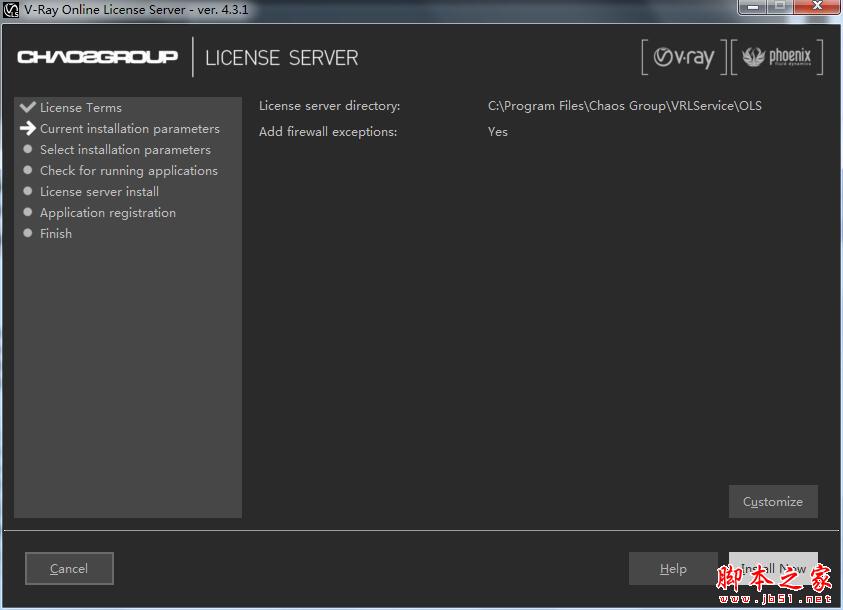Image resolution: width=843 pixels, height=610 pixels.
Task: Click the Phoenix logo icon
Action: point(777,57)
